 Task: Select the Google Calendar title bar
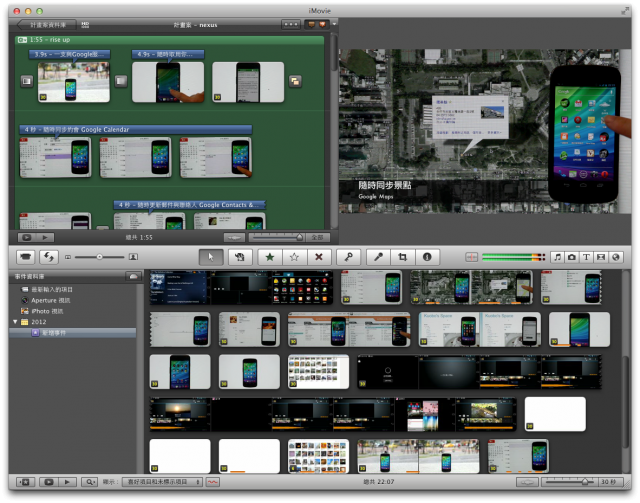click(136, 129)
